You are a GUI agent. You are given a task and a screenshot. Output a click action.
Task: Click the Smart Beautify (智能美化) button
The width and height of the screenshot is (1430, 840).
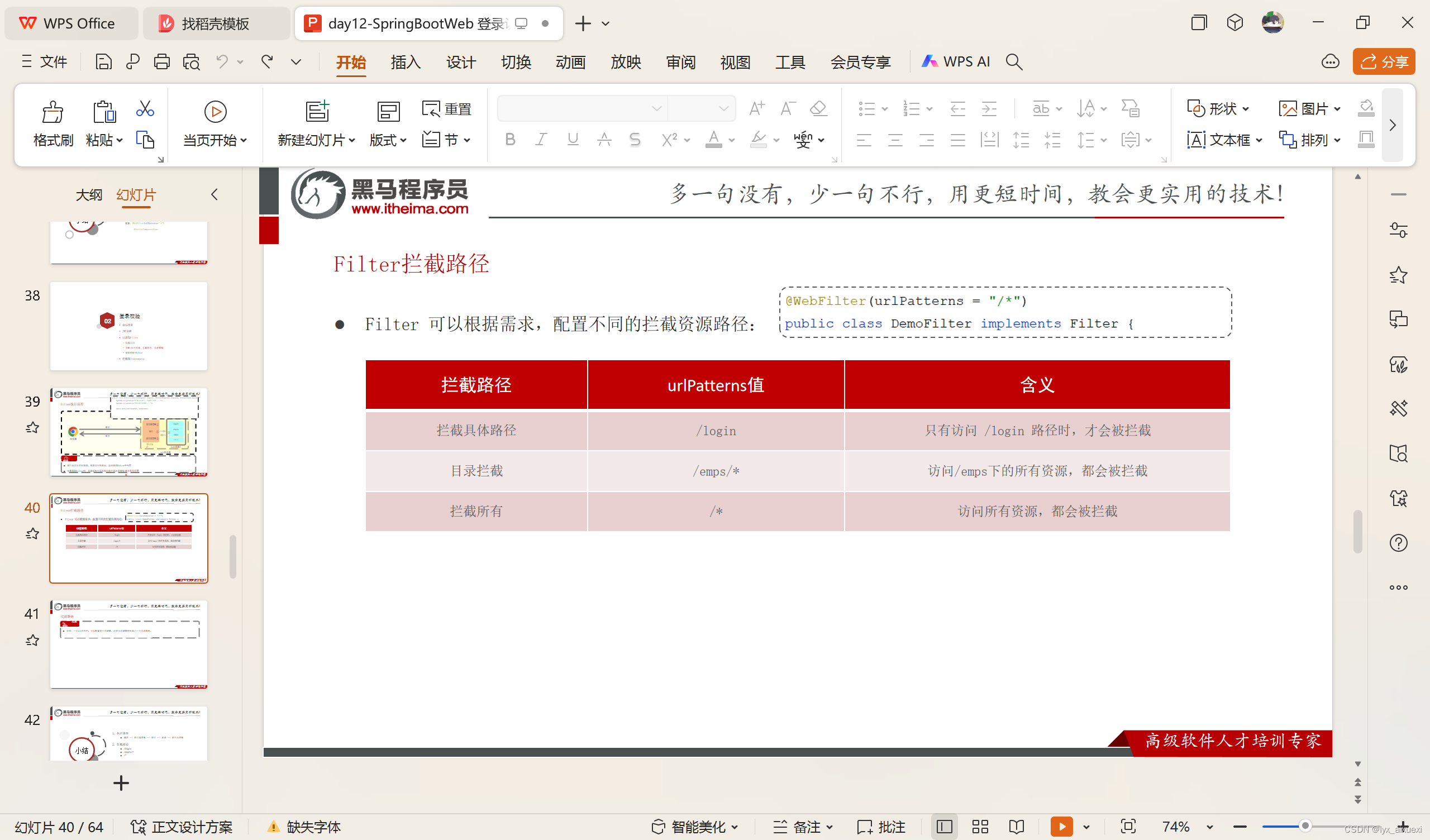[x=693, y=827]
